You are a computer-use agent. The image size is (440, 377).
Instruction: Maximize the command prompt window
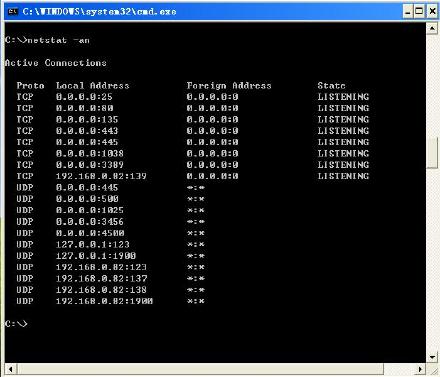pos(419,12)
